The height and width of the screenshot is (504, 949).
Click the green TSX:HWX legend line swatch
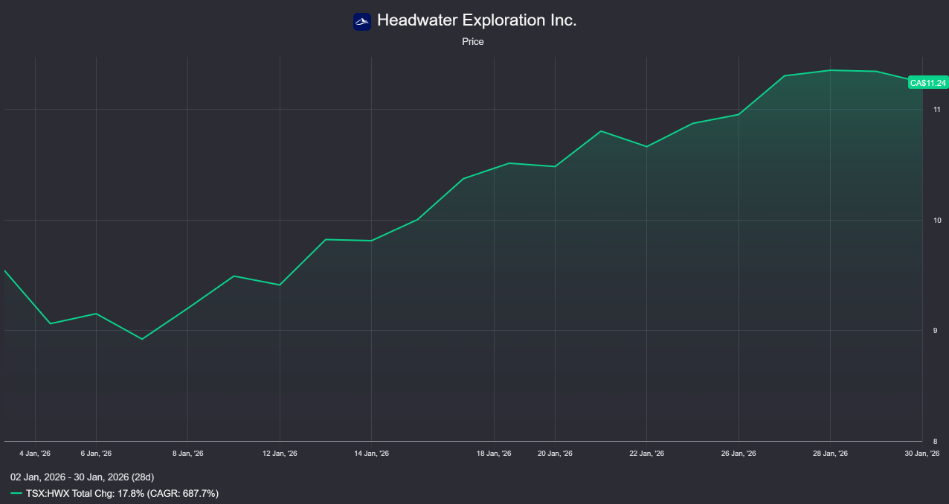pyautogui.click(x=16, y=494)
